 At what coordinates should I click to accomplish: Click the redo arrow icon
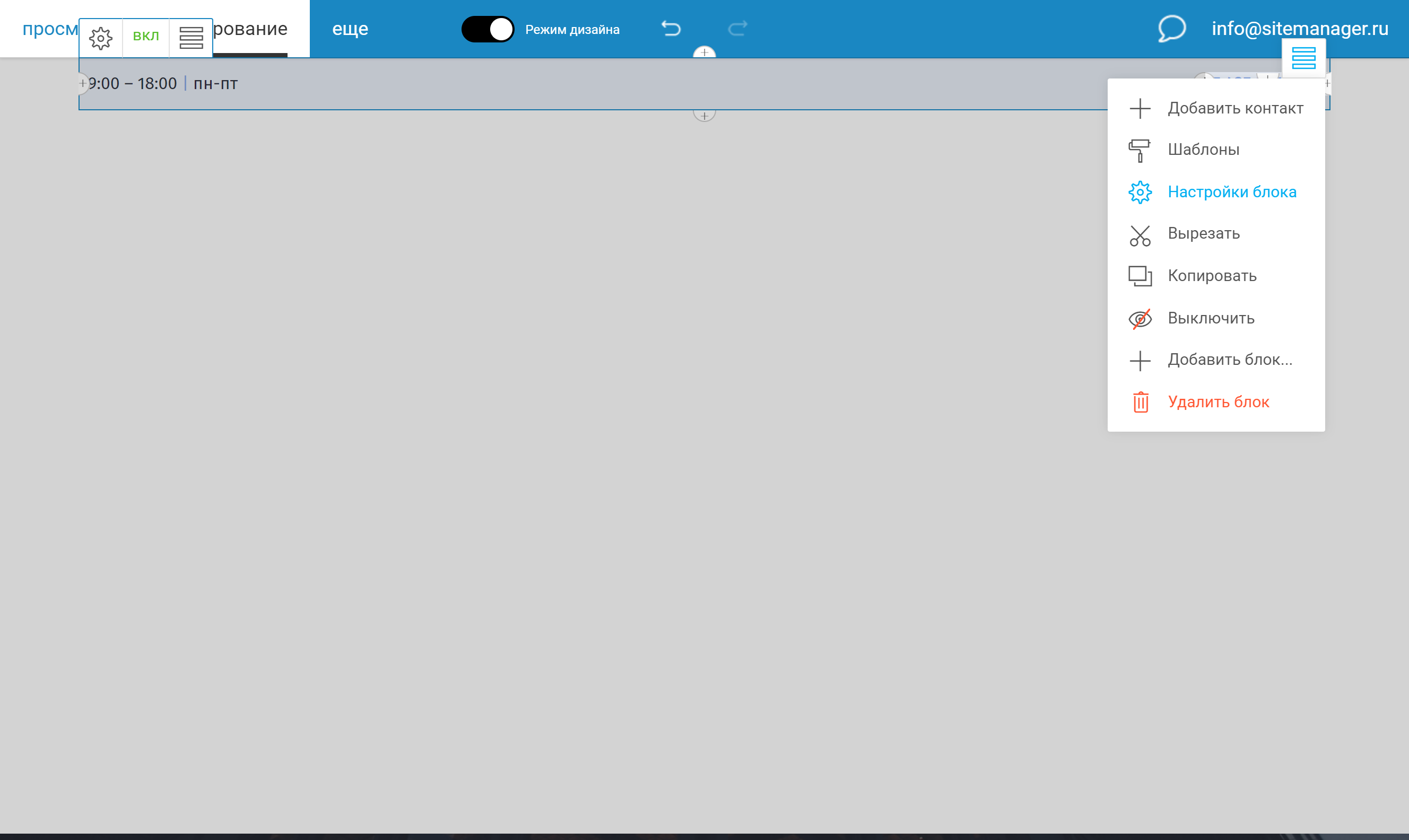coord(737,28)
